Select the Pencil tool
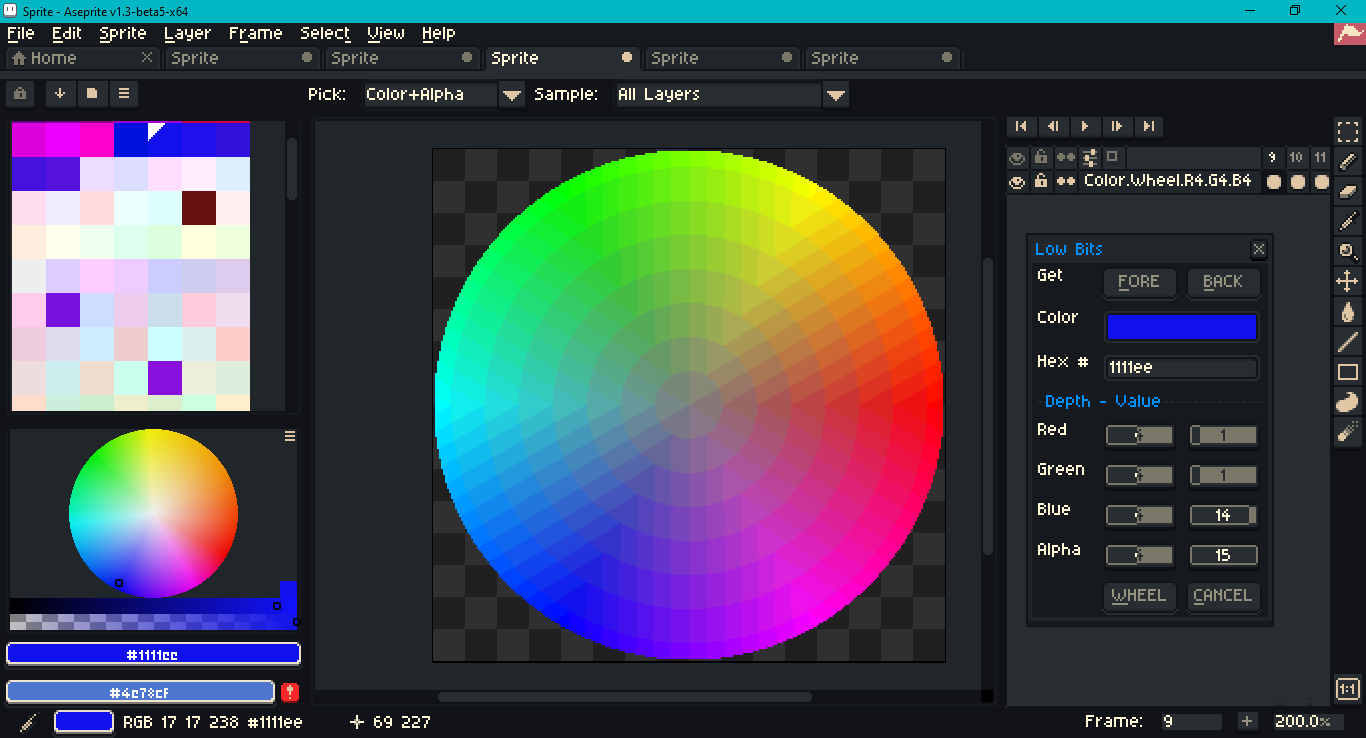The width and height of the screenshot is (1366, 738). point(1347,160)
